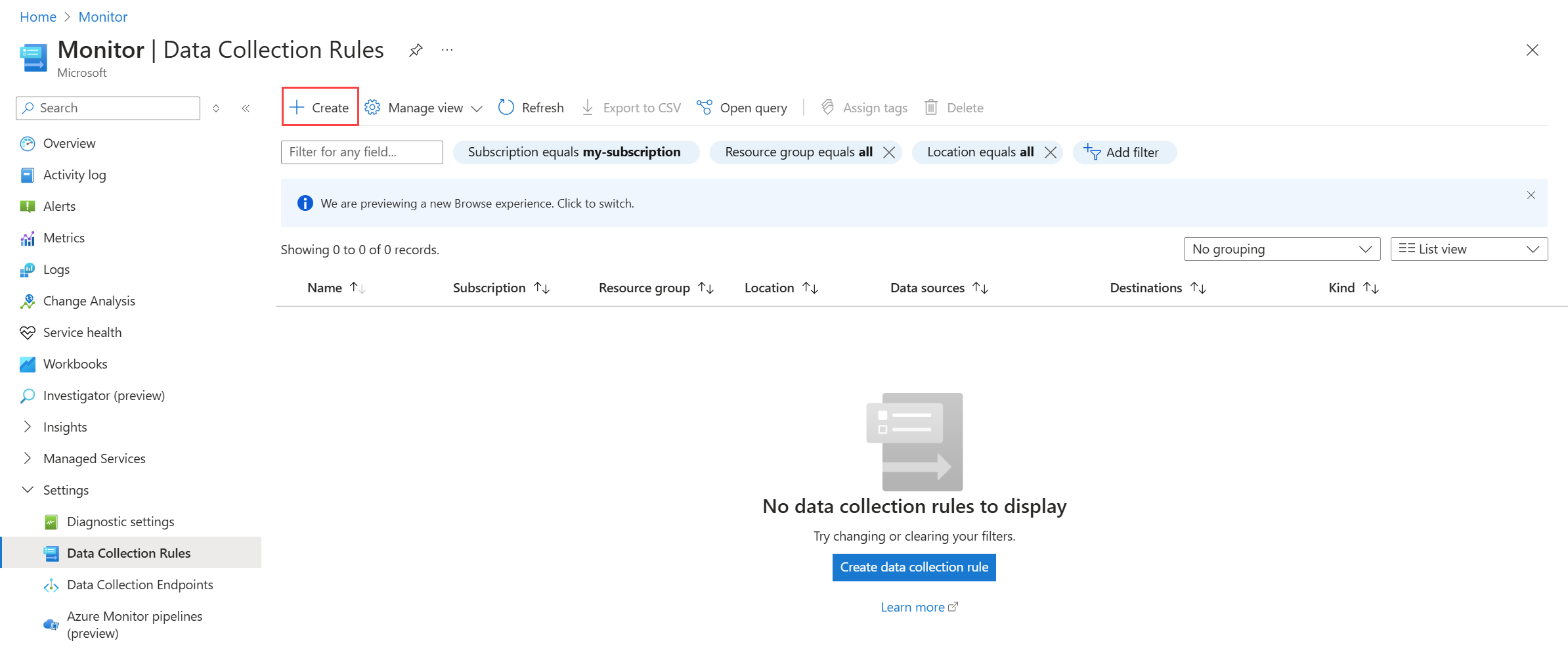Click the new Browse experience banner text
Screen dimensions: 1568x649
(x=477, y=204)
